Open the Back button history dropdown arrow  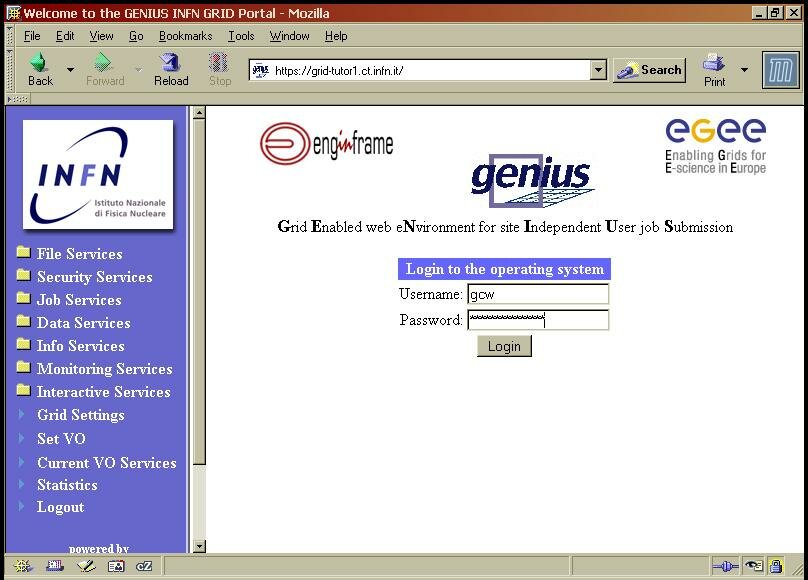tap(70, 70)
